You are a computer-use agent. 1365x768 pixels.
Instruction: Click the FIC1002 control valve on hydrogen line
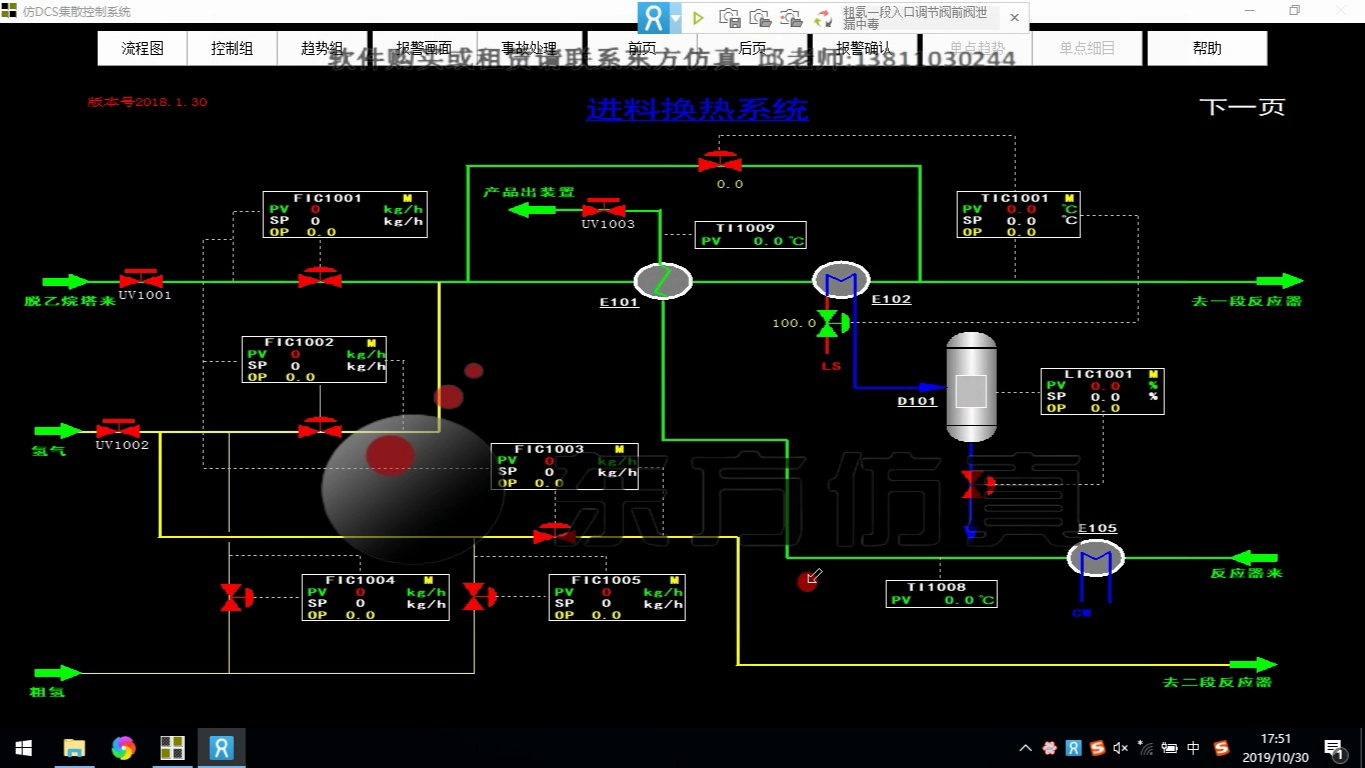(320, 428)
